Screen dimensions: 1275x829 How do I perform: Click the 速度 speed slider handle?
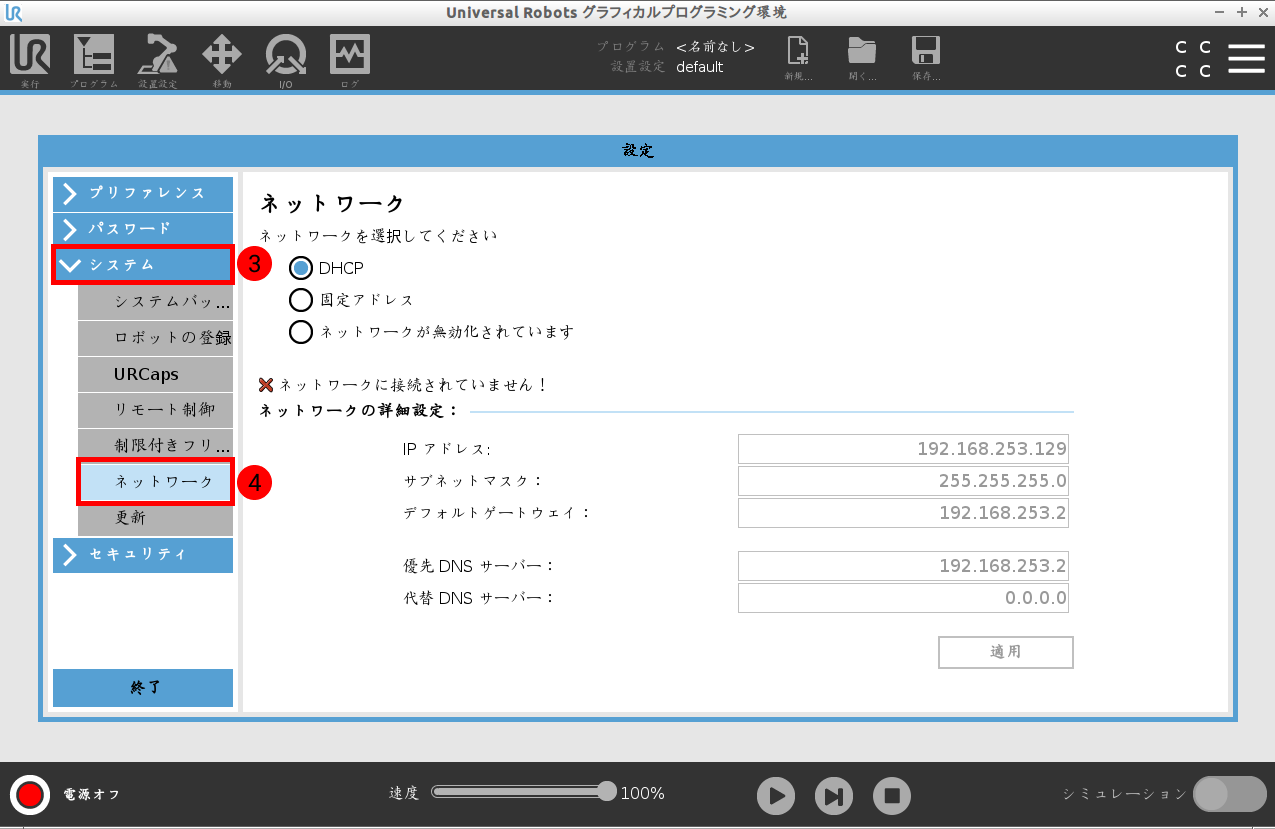tap(606, 792)
